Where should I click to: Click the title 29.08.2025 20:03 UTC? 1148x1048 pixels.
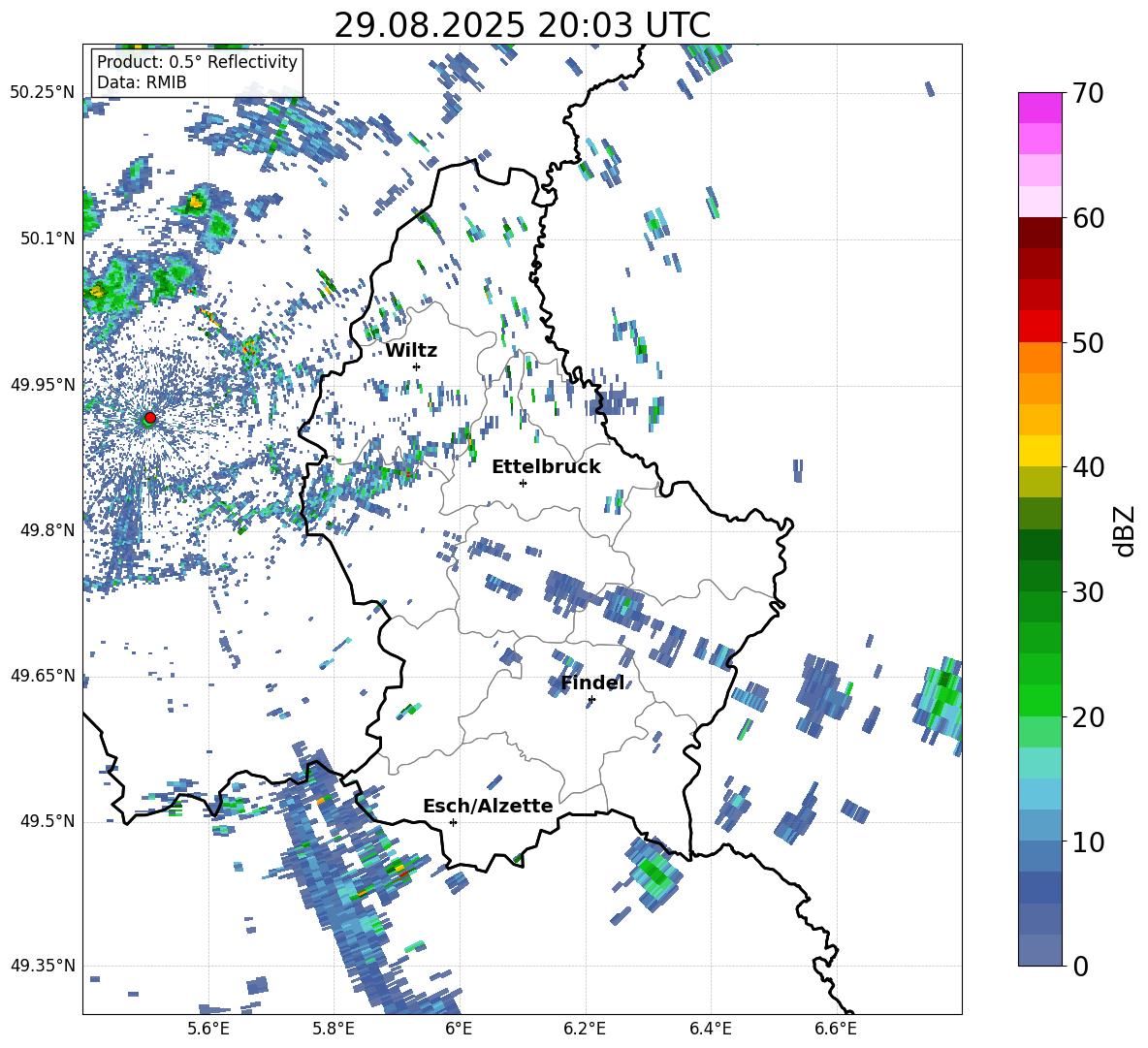click(x=522, y=25)
